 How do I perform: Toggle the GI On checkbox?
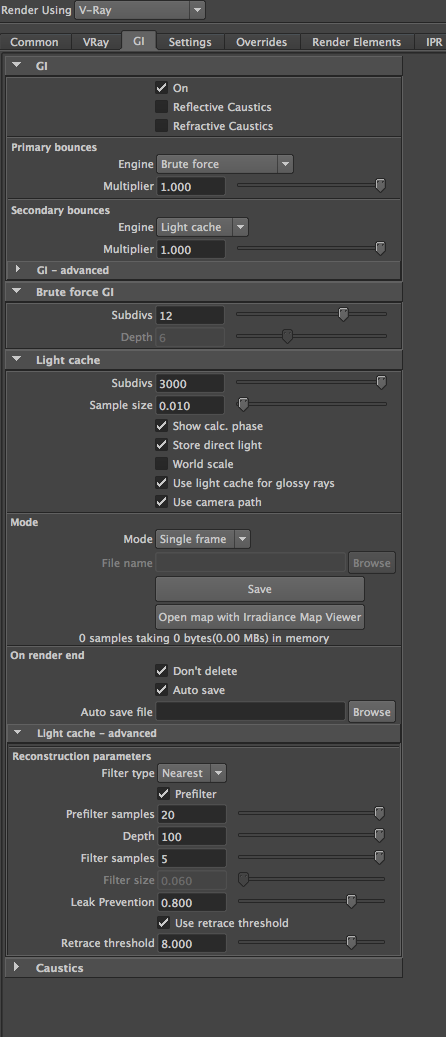(161, 87)
